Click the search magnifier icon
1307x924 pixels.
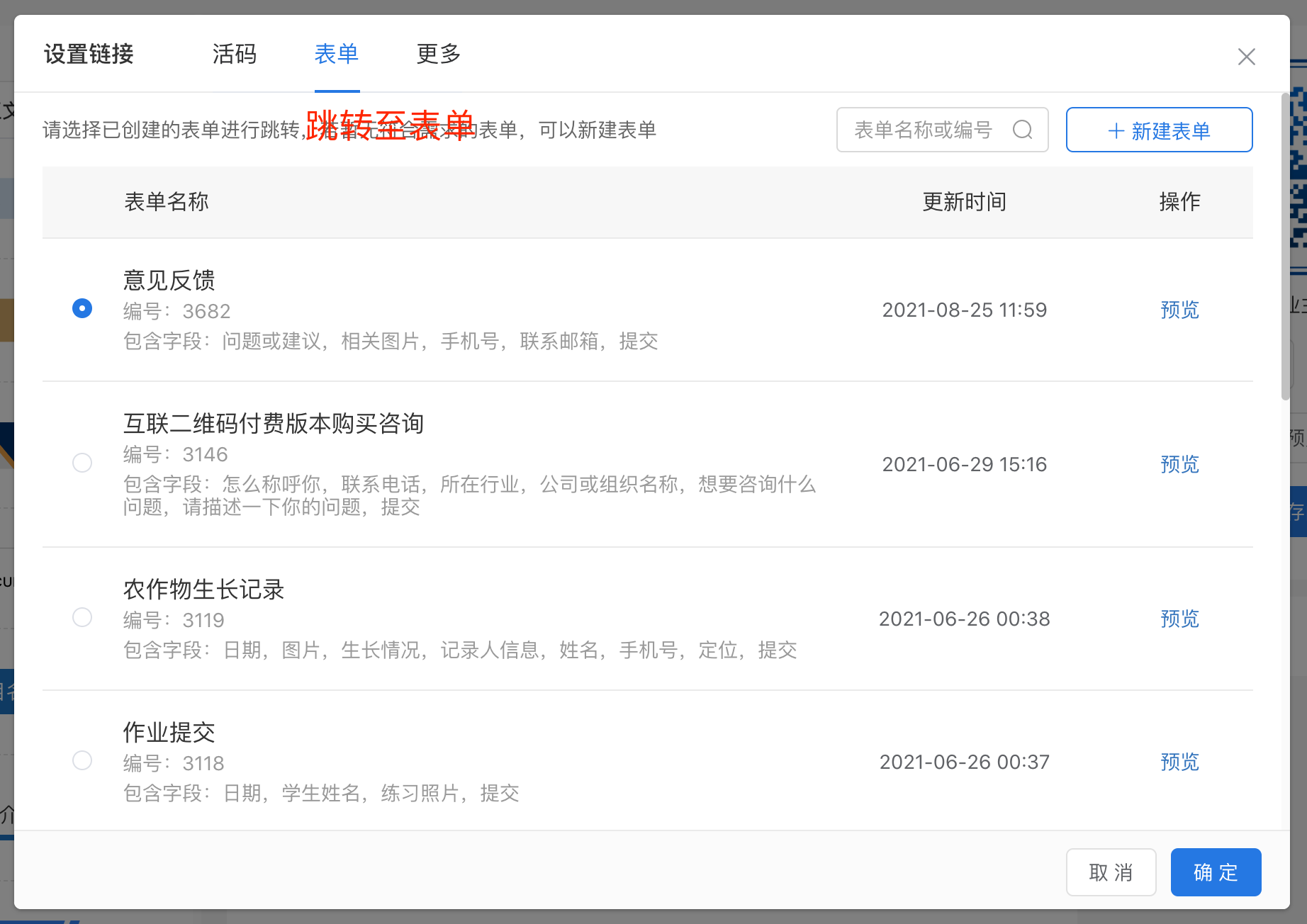point(1022,130)
